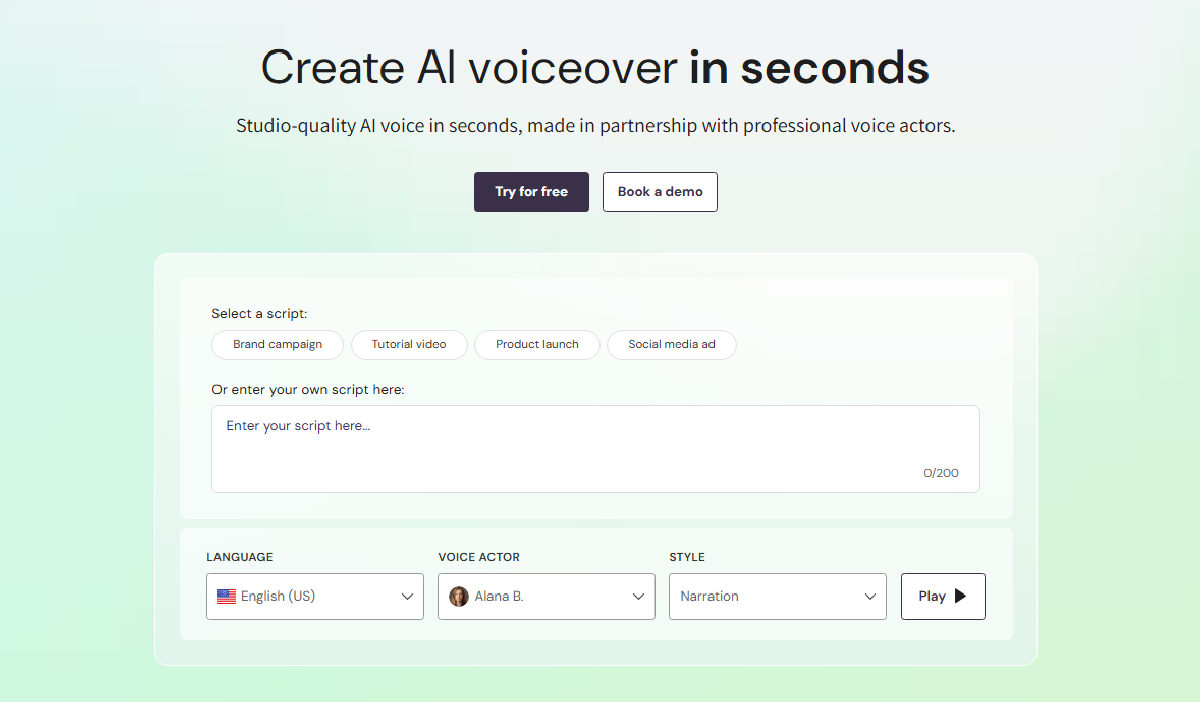Expand Language dropdown chevron

pos(407,597)
